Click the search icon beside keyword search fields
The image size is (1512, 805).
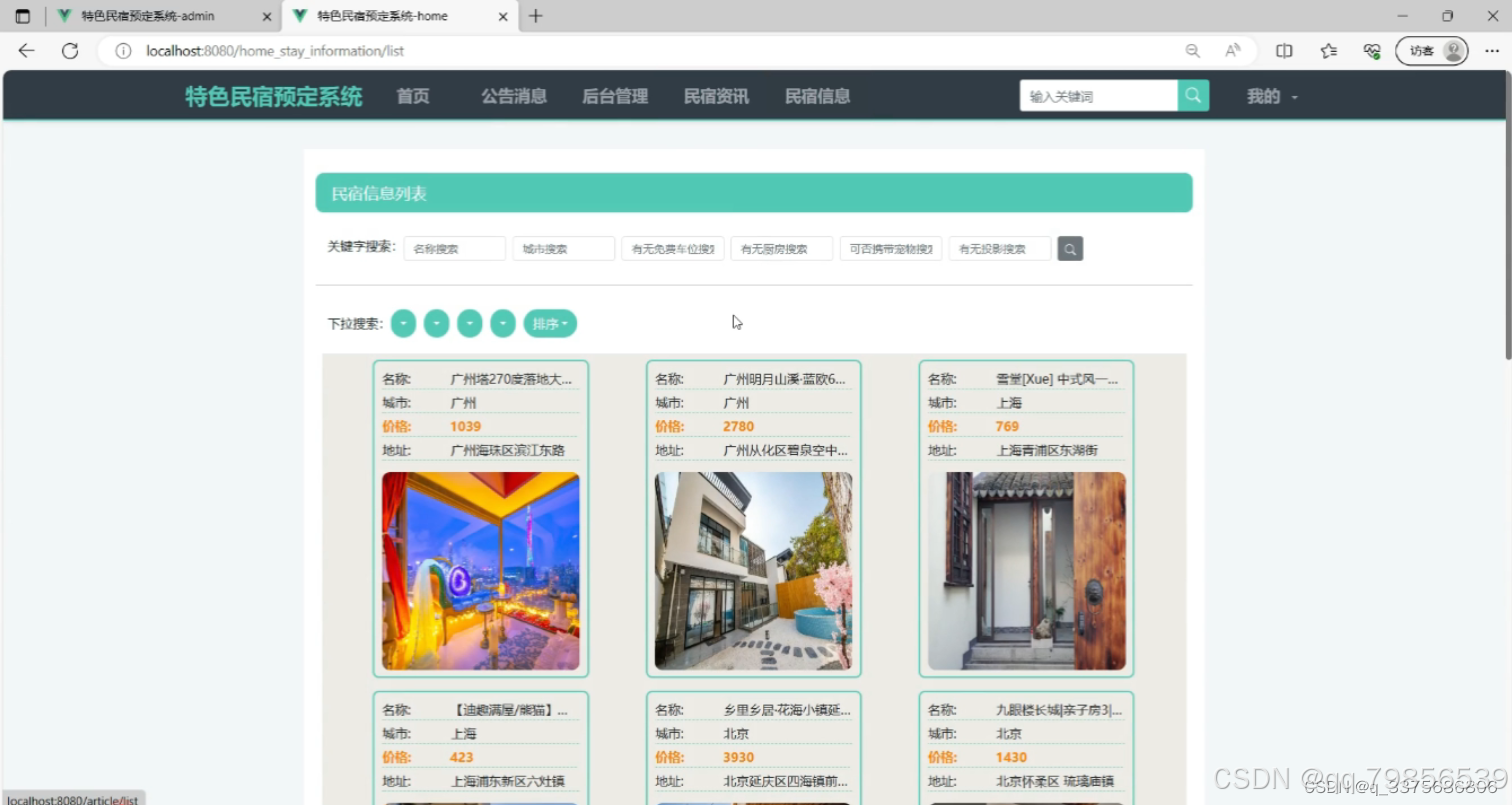pyautogui.click(x=1070, y=248)
